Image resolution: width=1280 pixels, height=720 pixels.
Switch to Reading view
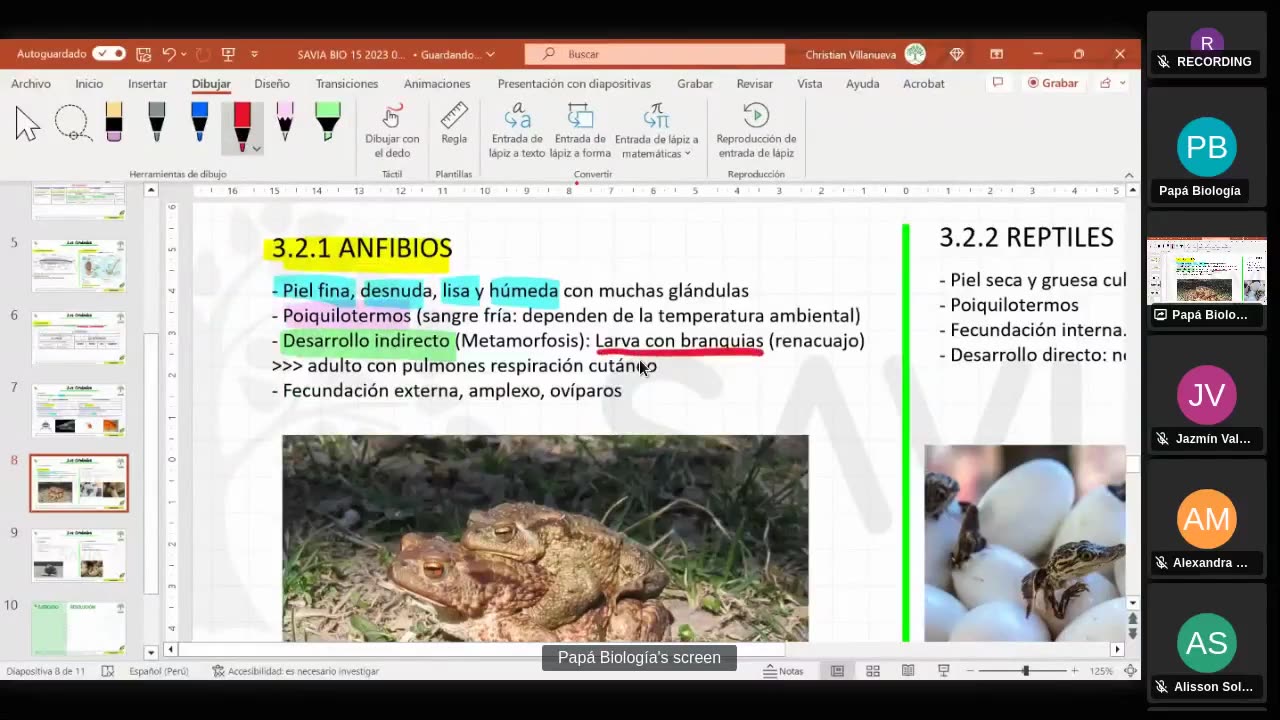coord(908,671)
